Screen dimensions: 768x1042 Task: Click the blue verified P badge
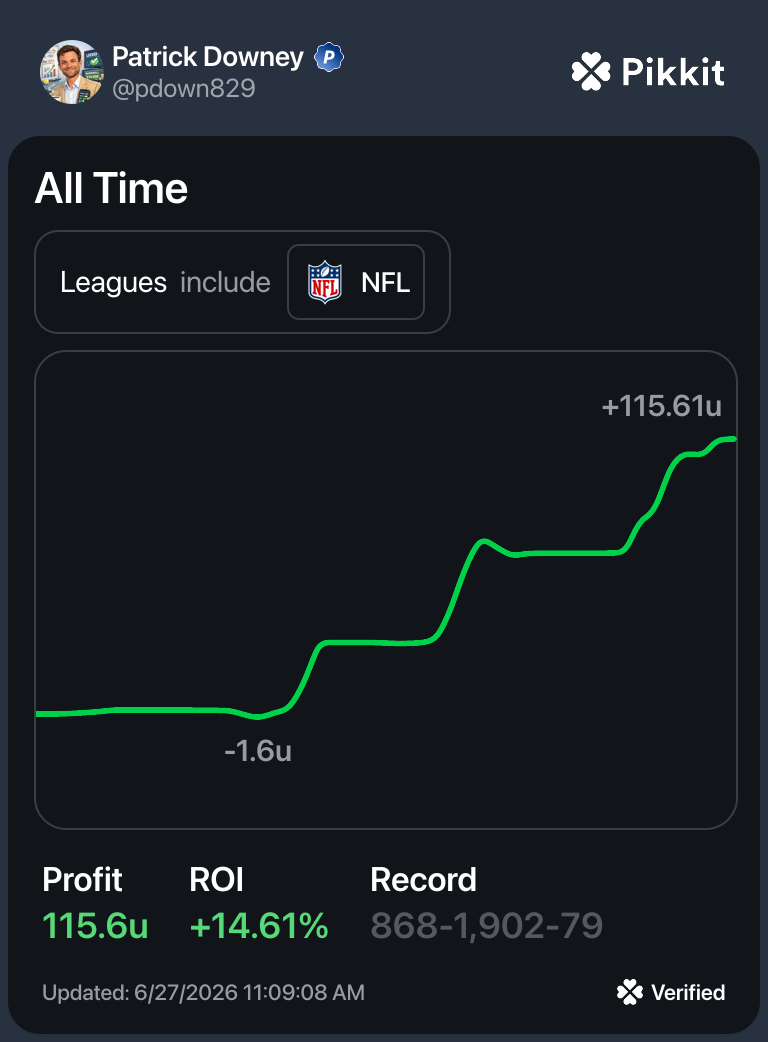coord(328,57)
